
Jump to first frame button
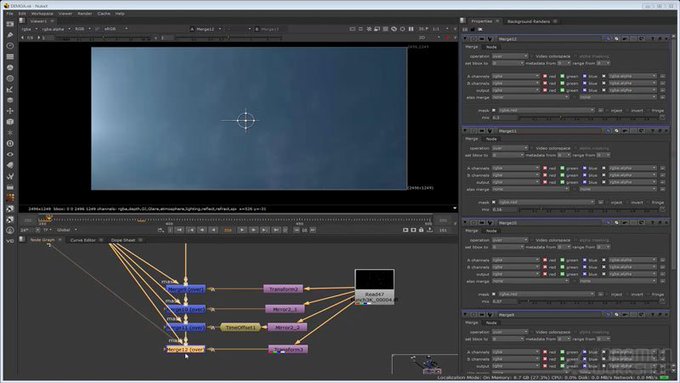(180, 230)
